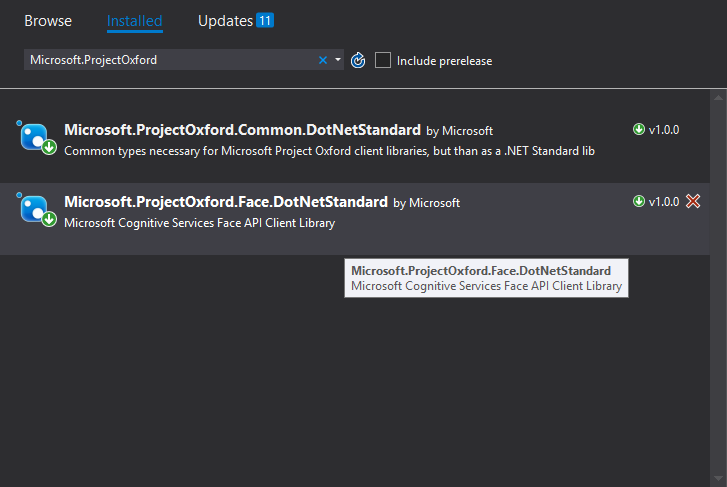This screenshot has height=487, width=727.
Task: Click the Common package description text
Action: pos(329,151)
